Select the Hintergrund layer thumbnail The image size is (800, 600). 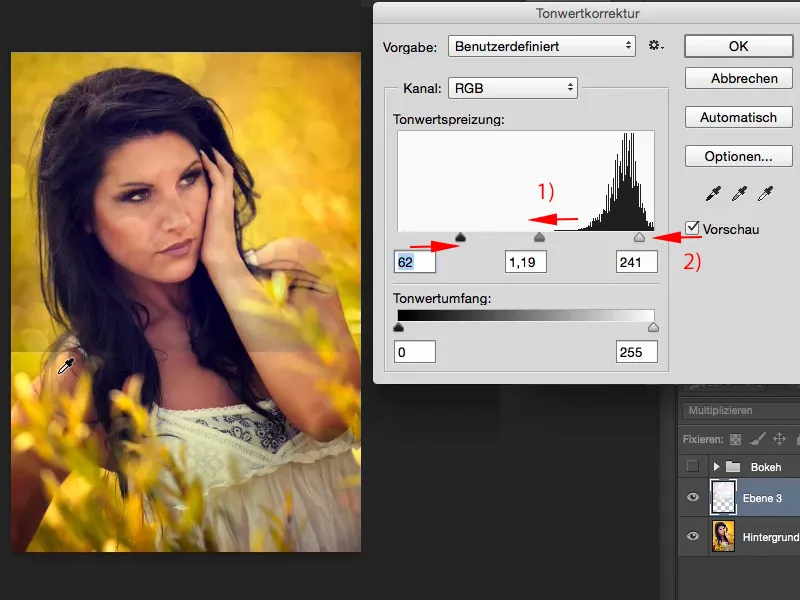point(723,536)
